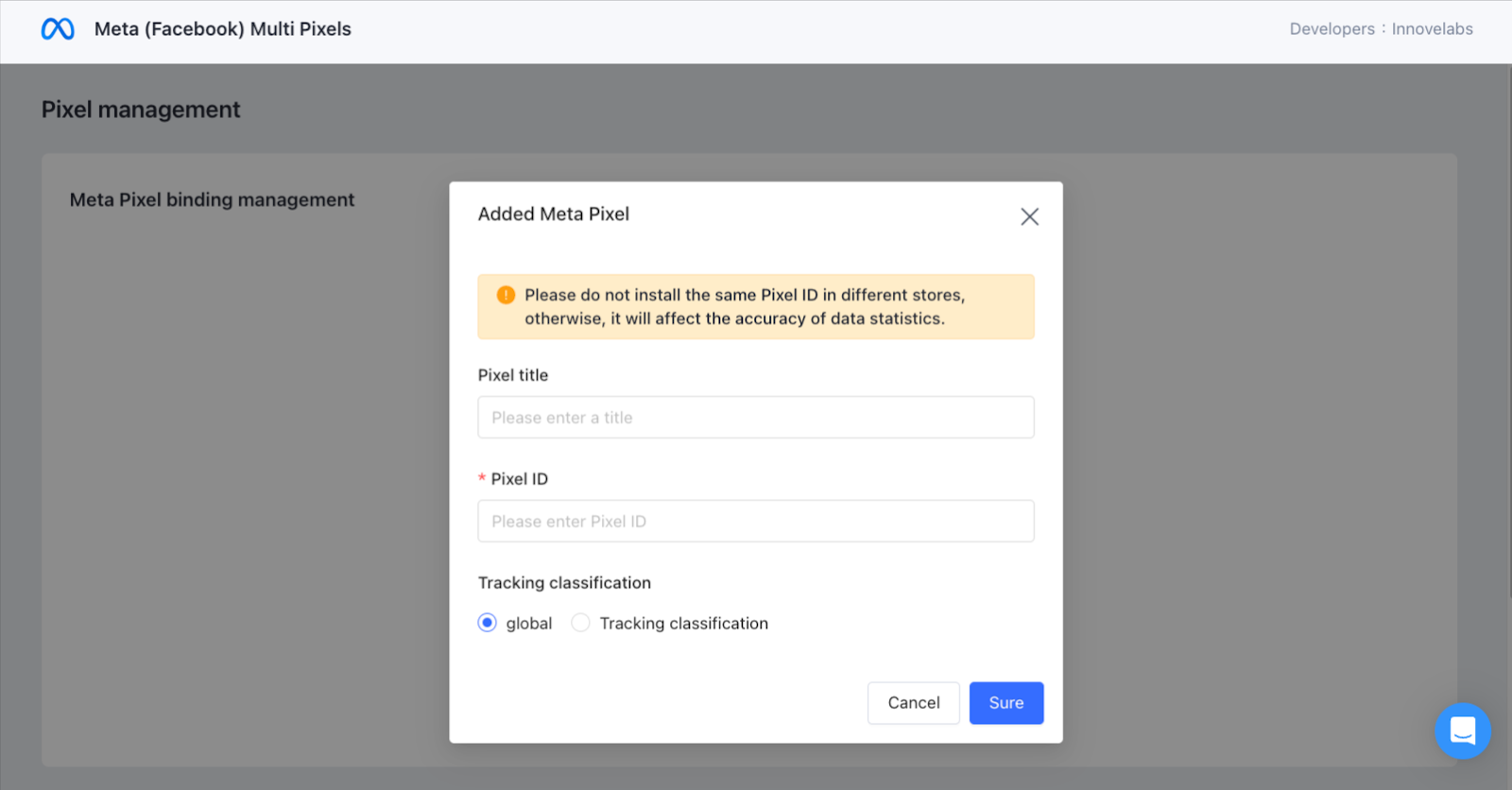Screen dimensions: 1512x790
Task: Click the Tracking classification section label
Action: [564, 583]
